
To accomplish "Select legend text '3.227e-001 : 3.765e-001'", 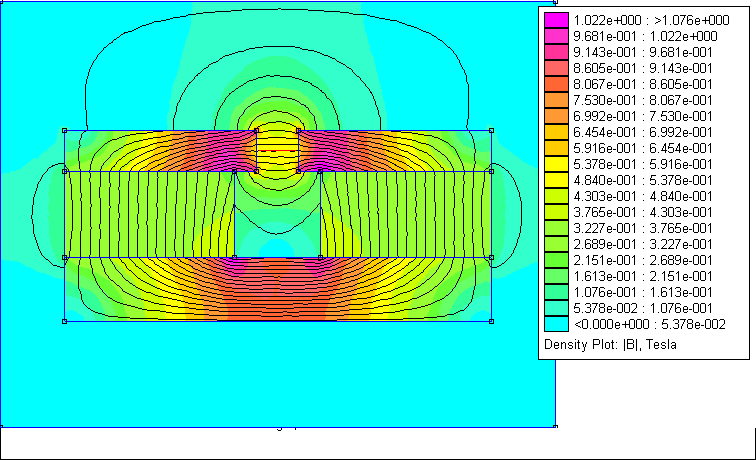I will (643, 228).
